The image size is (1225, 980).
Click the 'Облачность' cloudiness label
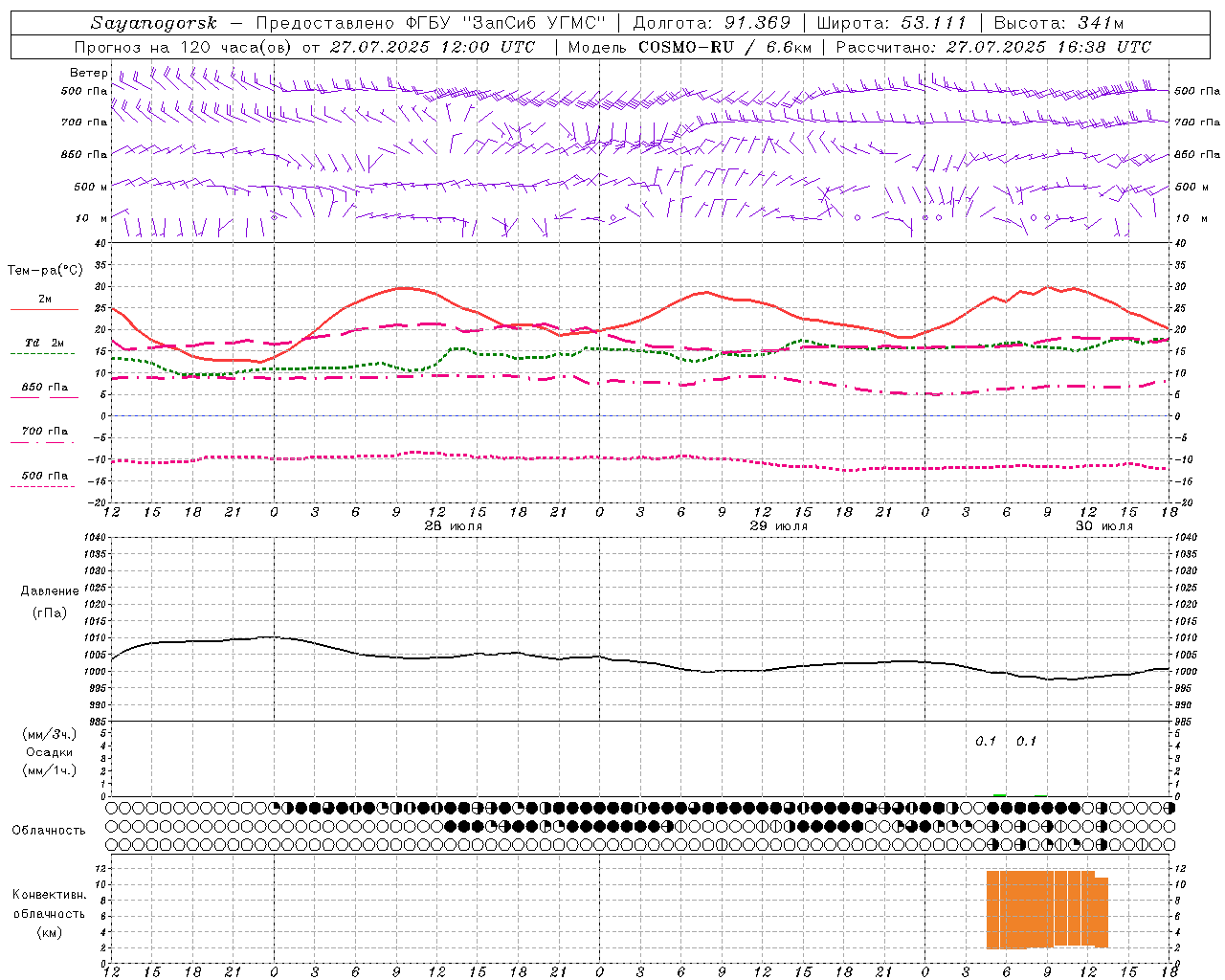pos(49,830)
